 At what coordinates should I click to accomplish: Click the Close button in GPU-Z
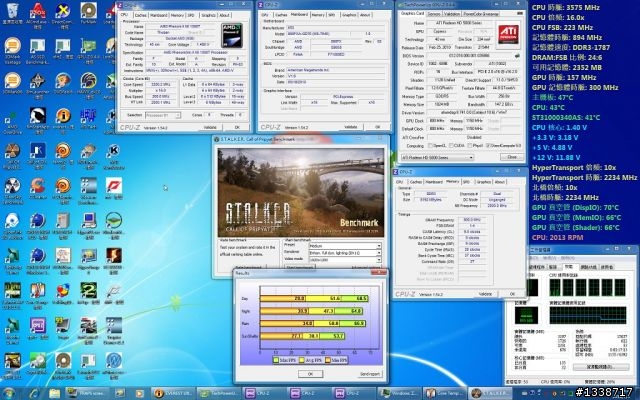click(x=511, y=157)
